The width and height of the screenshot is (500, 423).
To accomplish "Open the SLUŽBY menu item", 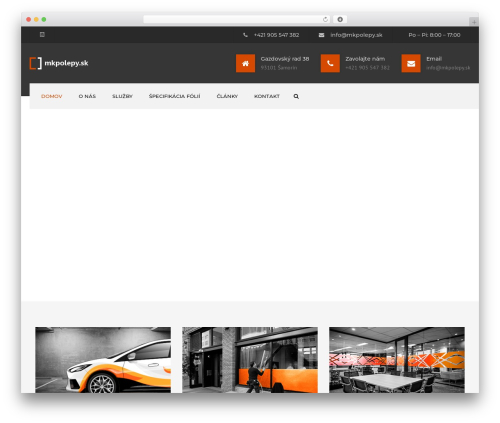I will coord(122,96).
